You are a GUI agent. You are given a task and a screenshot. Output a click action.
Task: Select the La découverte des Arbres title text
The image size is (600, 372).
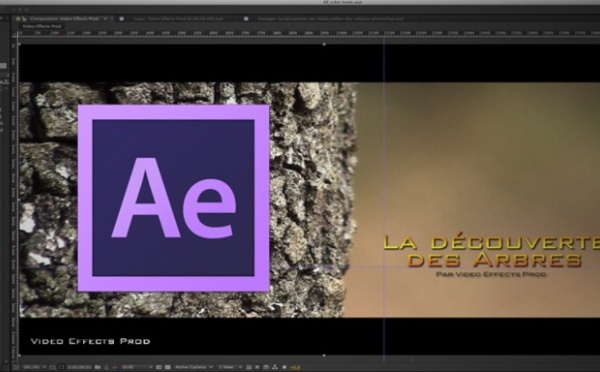coord(492,251)
